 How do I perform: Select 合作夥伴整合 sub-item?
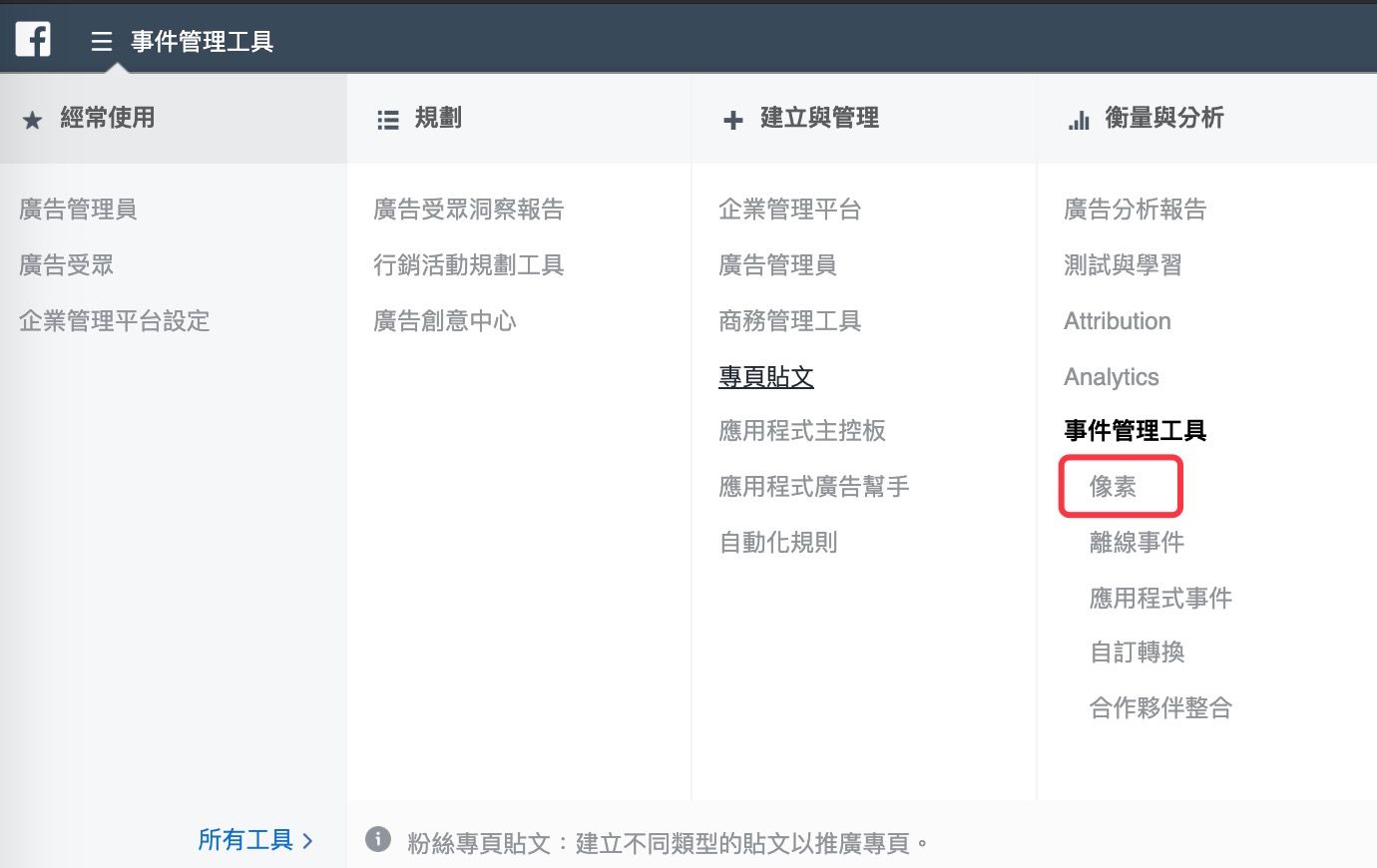click(1161, 708)
